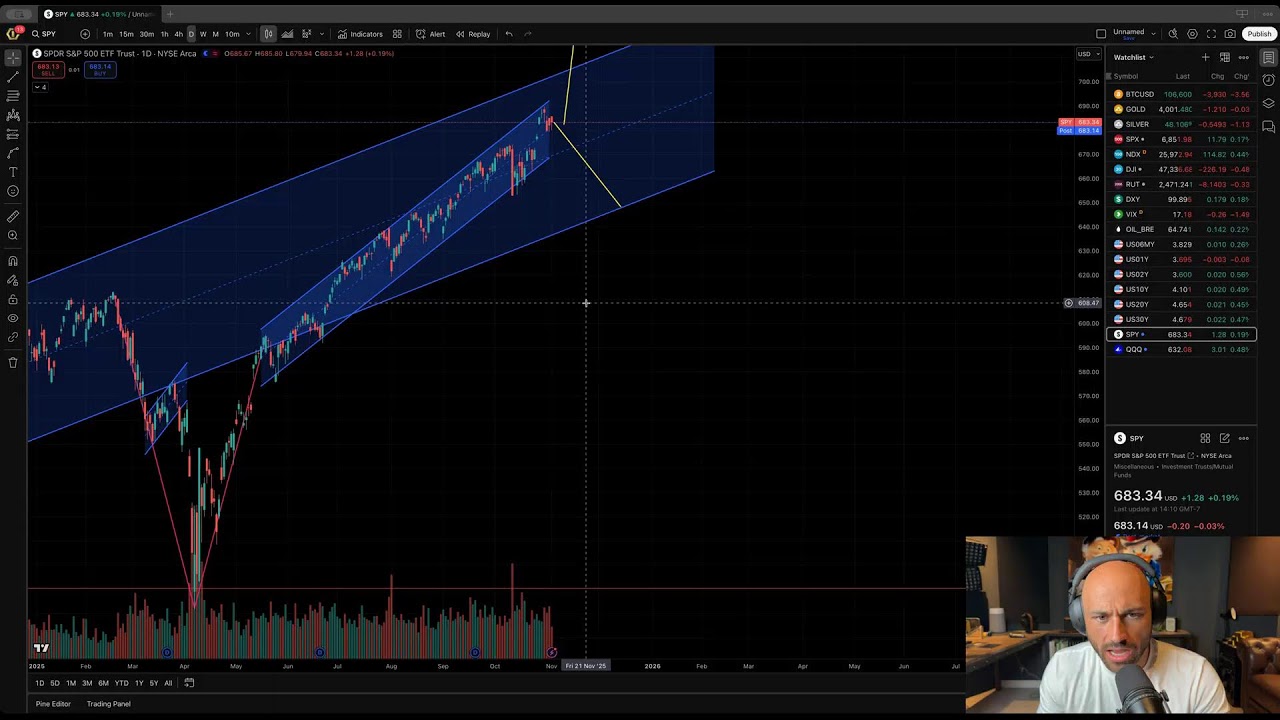Expand collapsed indicators legend arrow

(x=39, y=87)
